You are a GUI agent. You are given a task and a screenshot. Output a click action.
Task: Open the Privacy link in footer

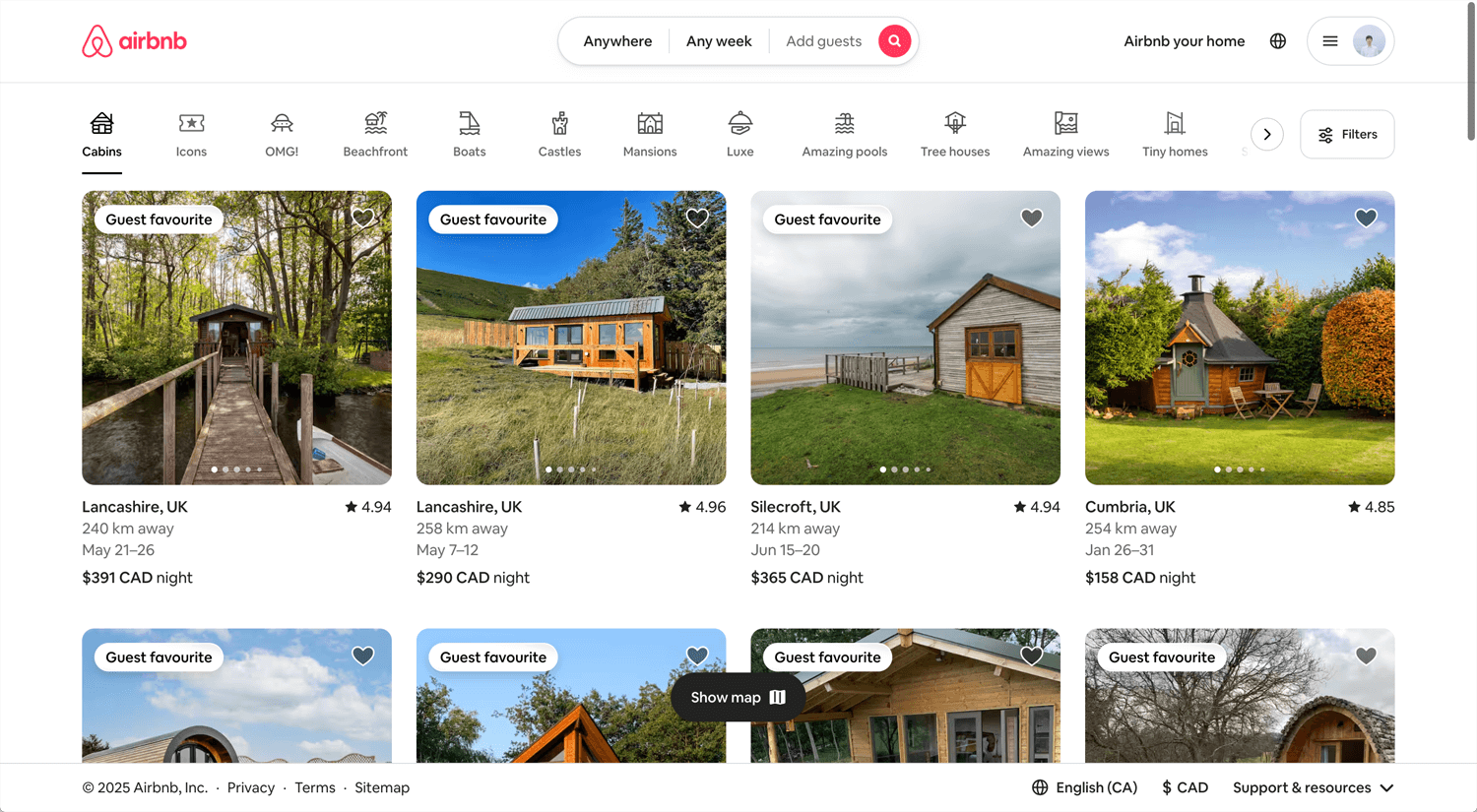tap(251, 787)
